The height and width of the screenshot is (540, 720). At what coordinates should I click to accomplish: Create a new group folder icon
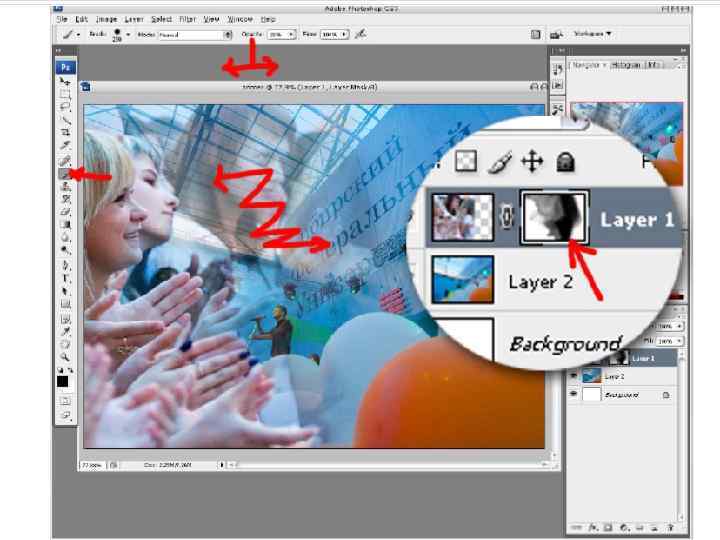[639, 528]
